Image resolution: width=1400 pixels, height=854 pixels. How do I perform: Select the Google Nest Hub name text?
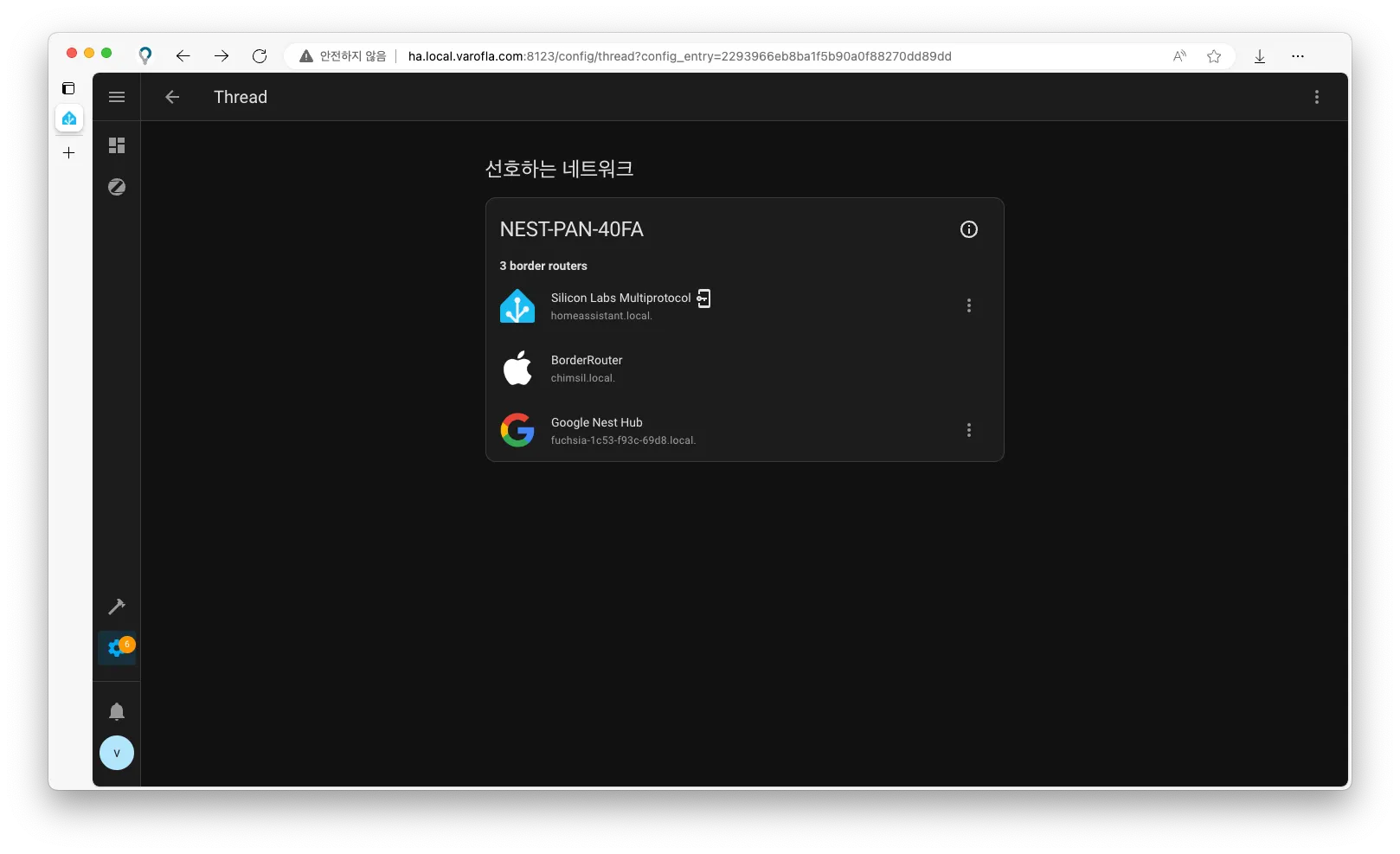[x=597, y=422]
